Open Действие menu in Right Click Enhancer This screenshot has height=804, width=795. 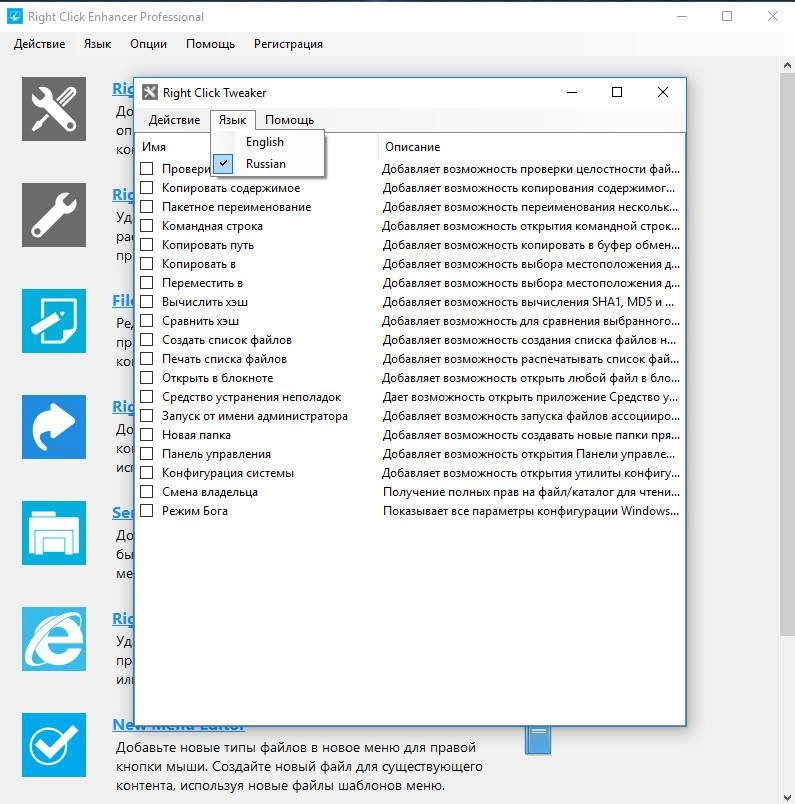tap(39, 44)
